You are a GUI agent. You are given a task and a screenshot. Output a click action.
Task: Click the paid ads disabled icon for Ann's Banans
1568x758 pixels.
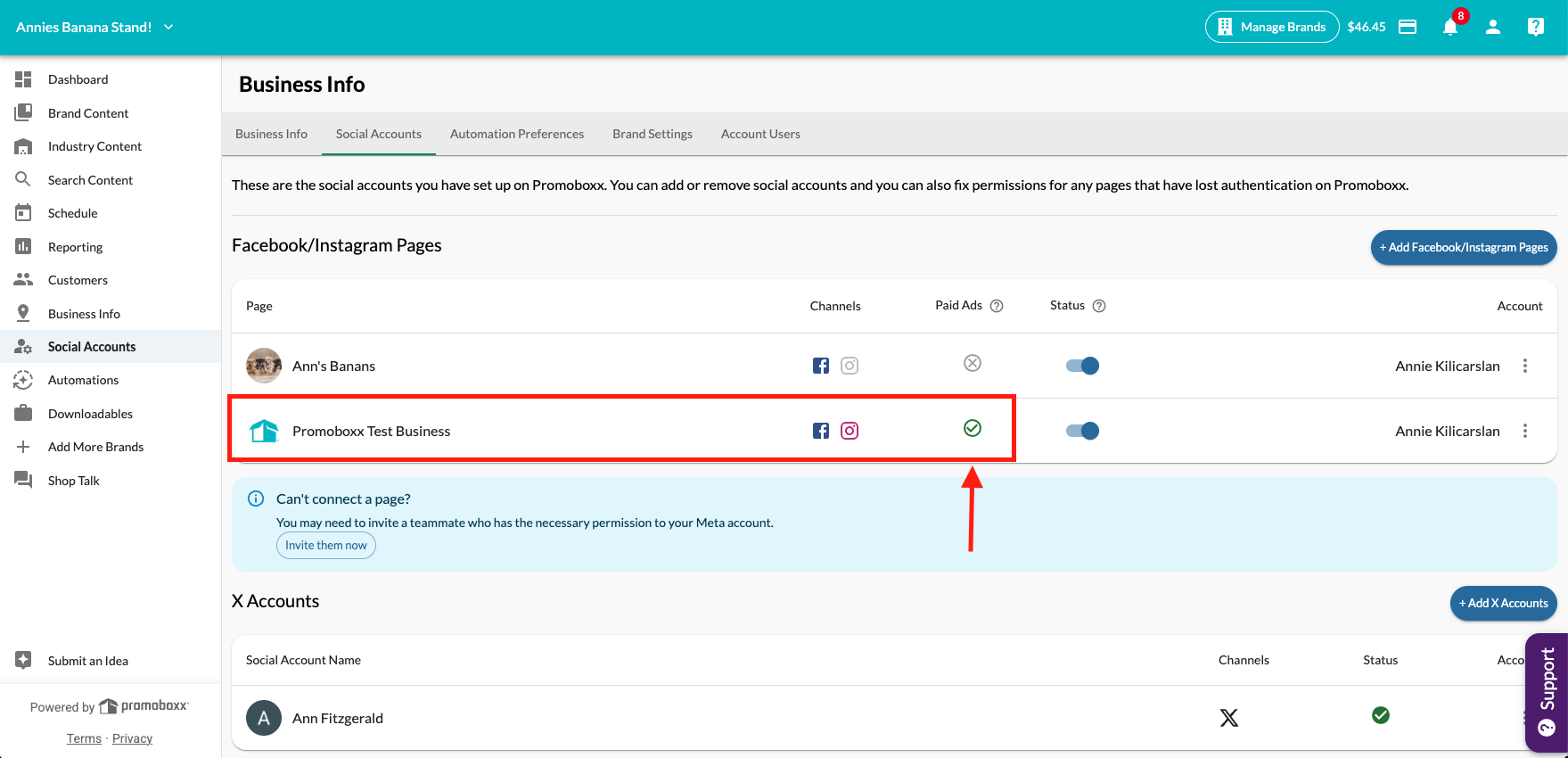pos(973,363)
